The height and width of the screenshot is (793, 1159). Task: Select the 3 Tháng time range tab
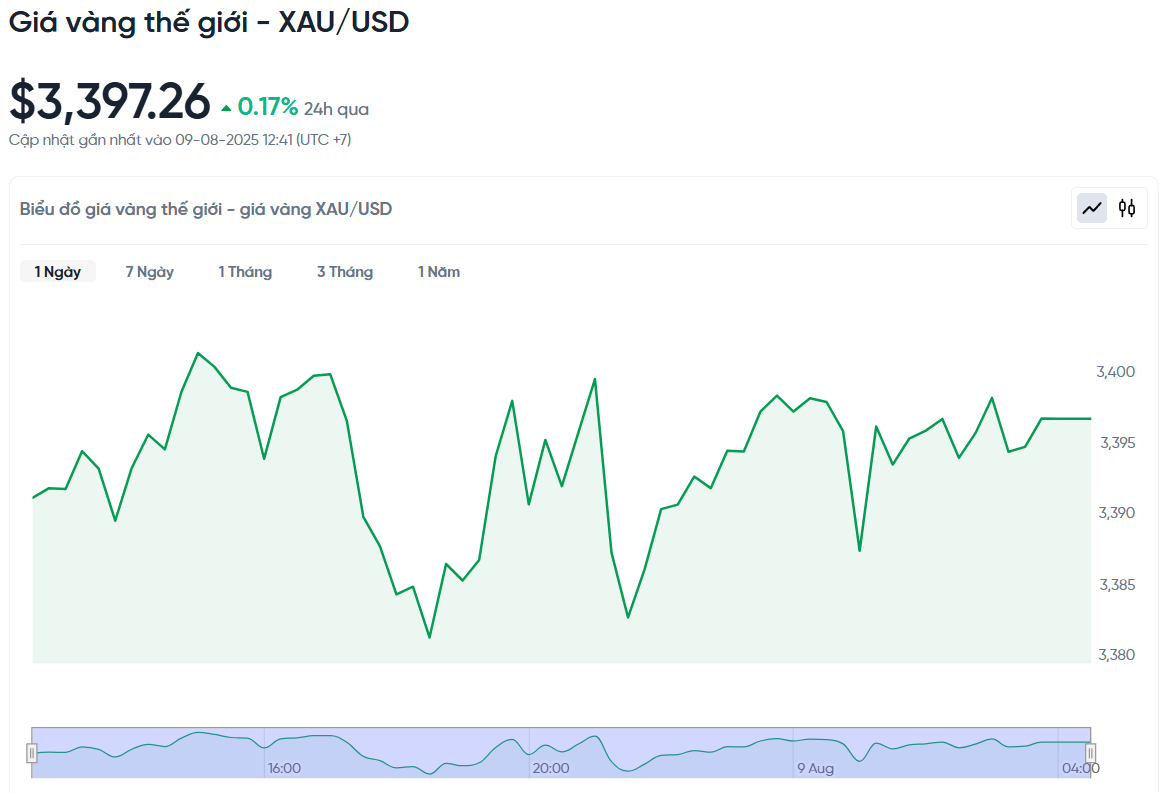[344, 271]
